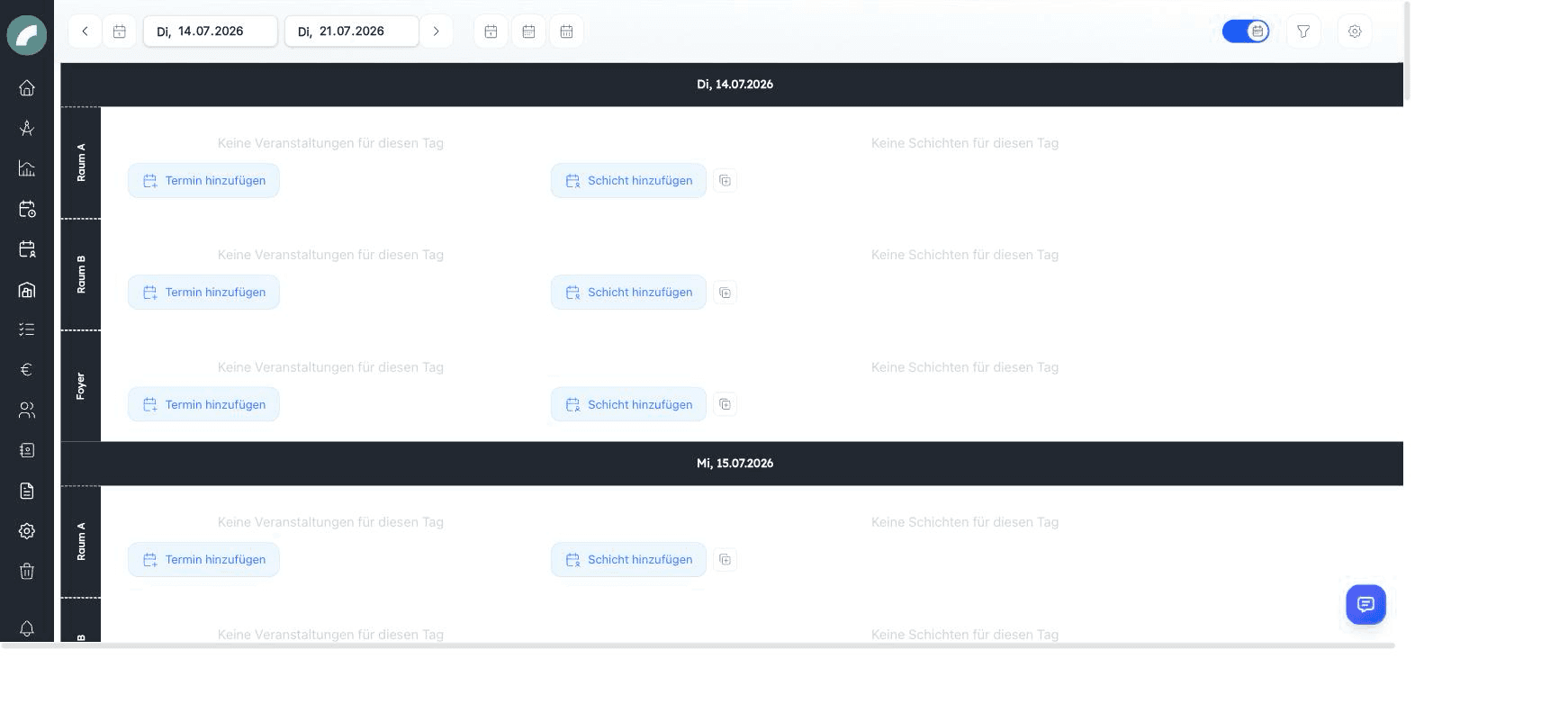
Task: Add an appointment for Raum A on 15.07.2026
Action: (203, 560)
